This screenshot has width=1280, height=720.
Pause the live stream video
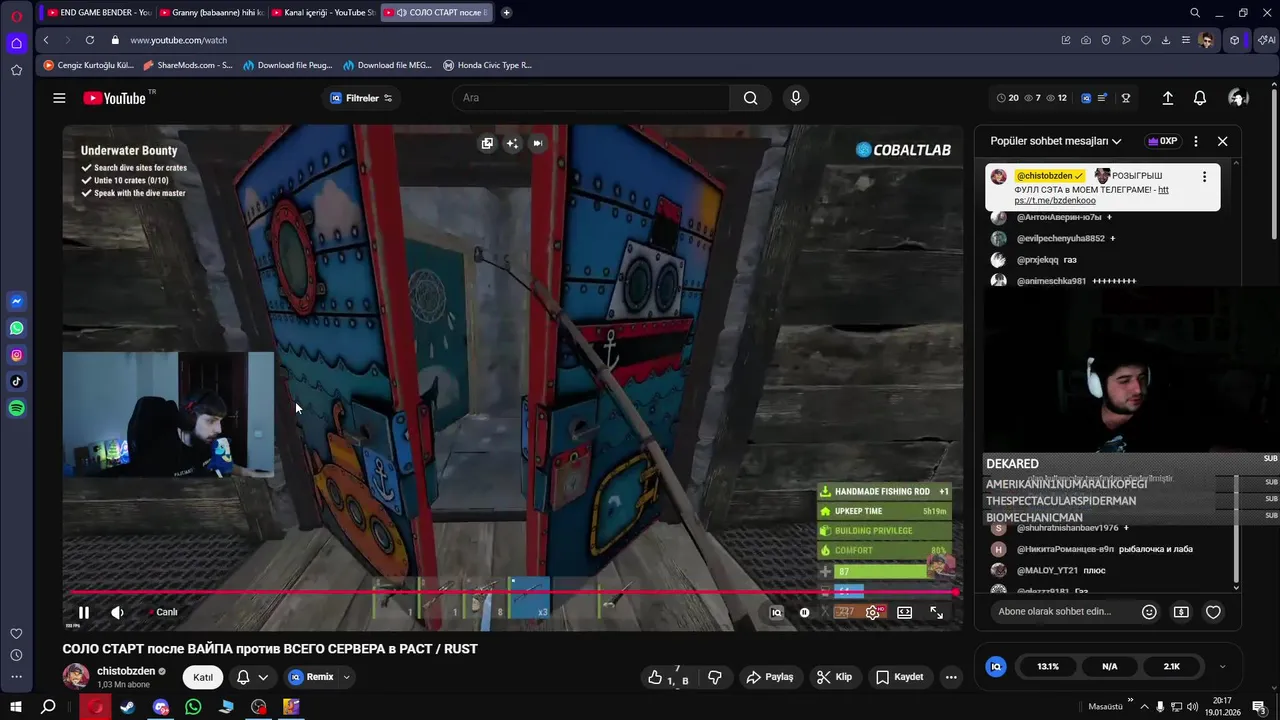click(x=84, y=613)
